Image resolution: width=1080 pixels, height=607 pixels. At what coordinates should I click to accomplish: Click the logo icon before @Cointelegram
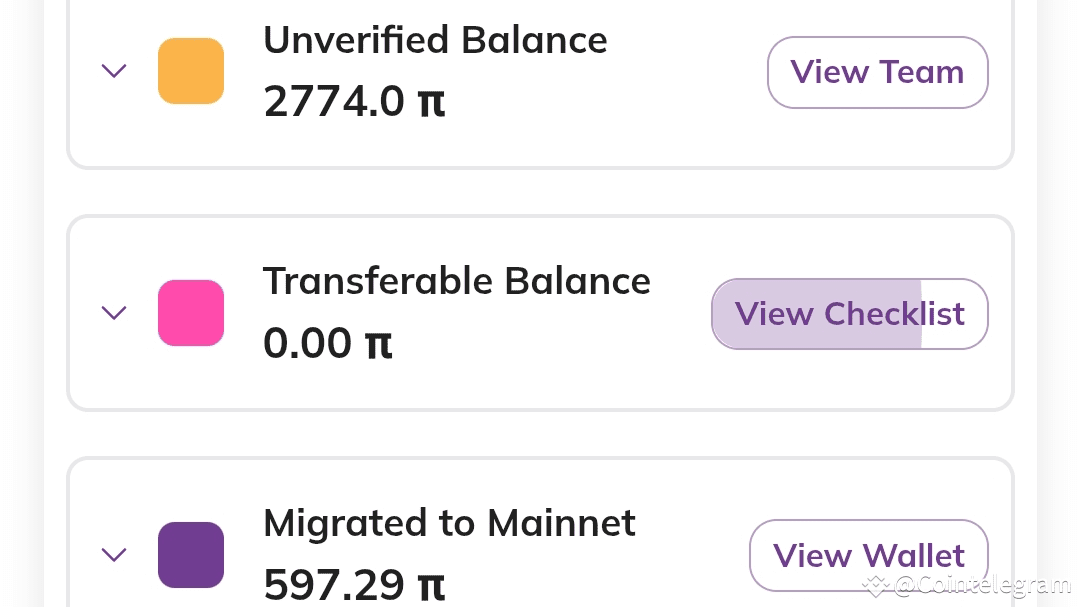[x=878, y=586]
